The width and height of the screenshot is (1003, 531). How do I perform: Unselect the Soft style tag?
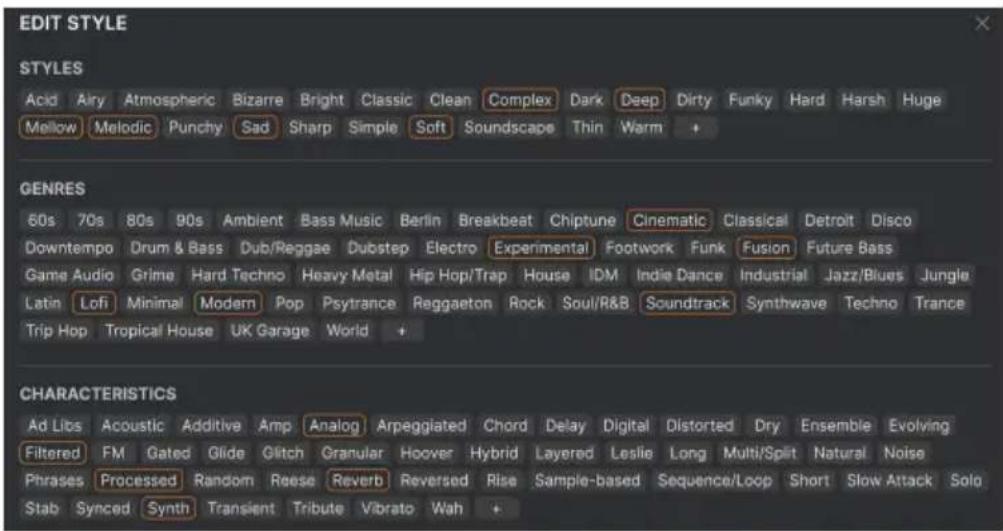430,128
